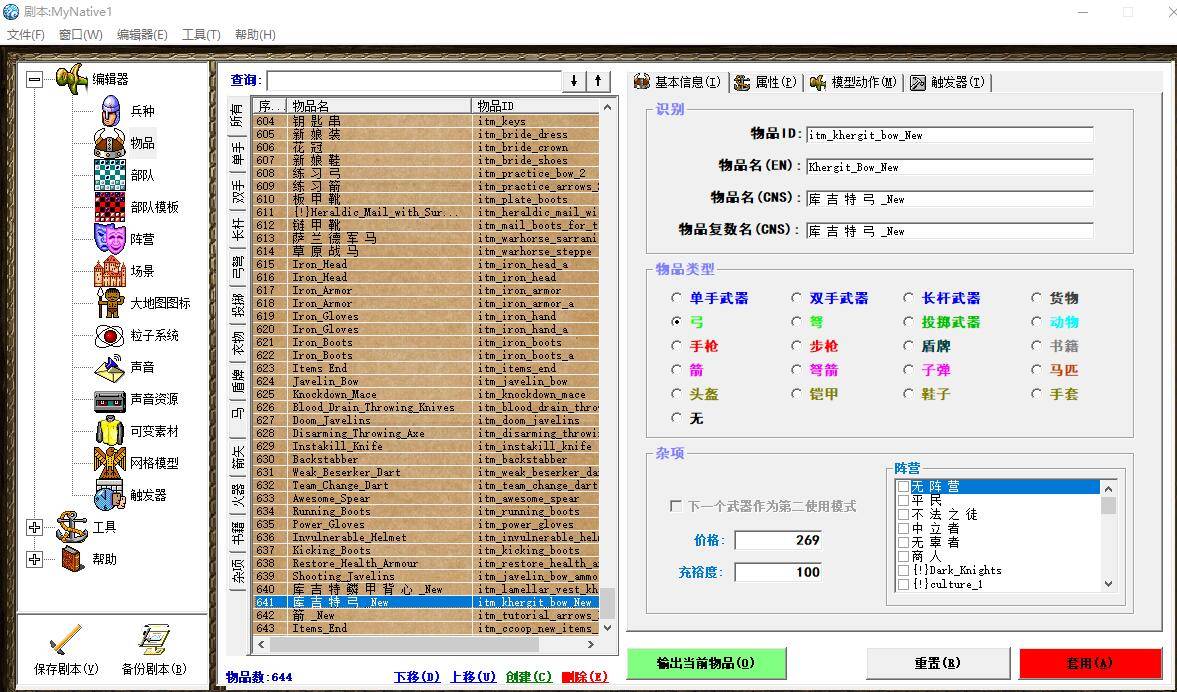This screenshot has height=692, width=1177.
Task: Check the 平民 faction checkbox
Action: point(904,501)
